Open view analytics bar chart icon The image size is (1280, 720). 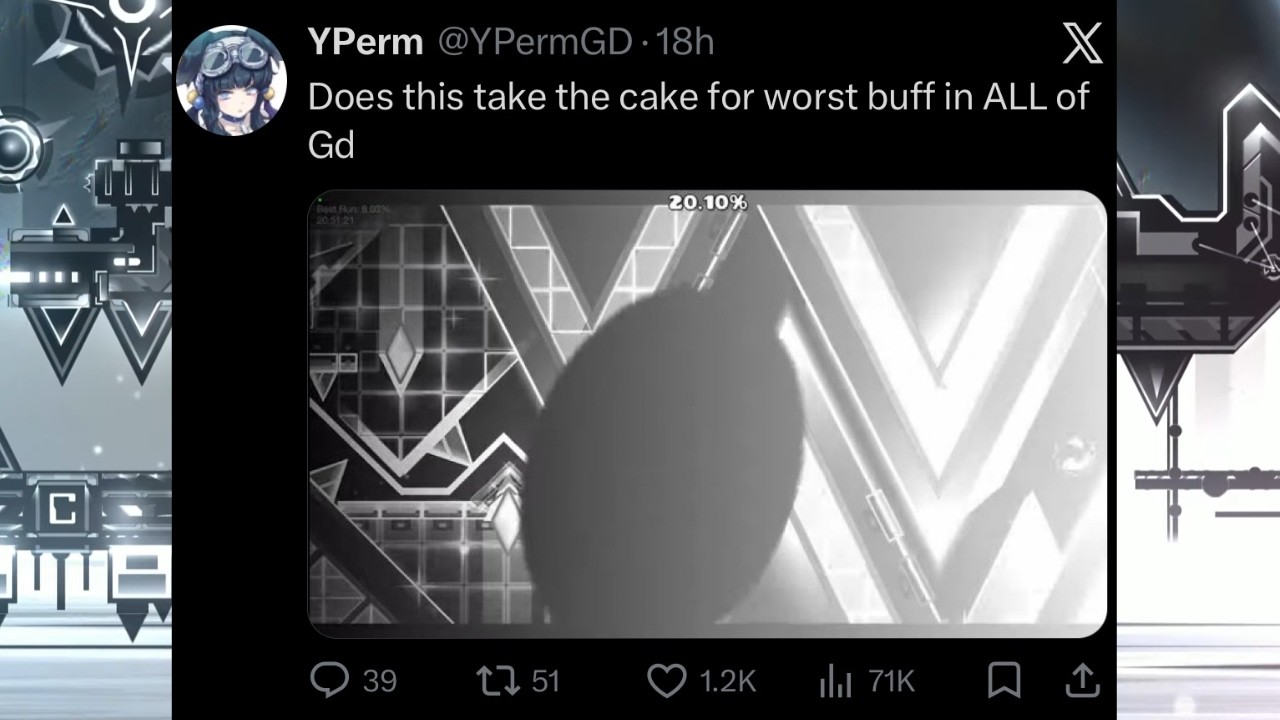click(834, 682)
